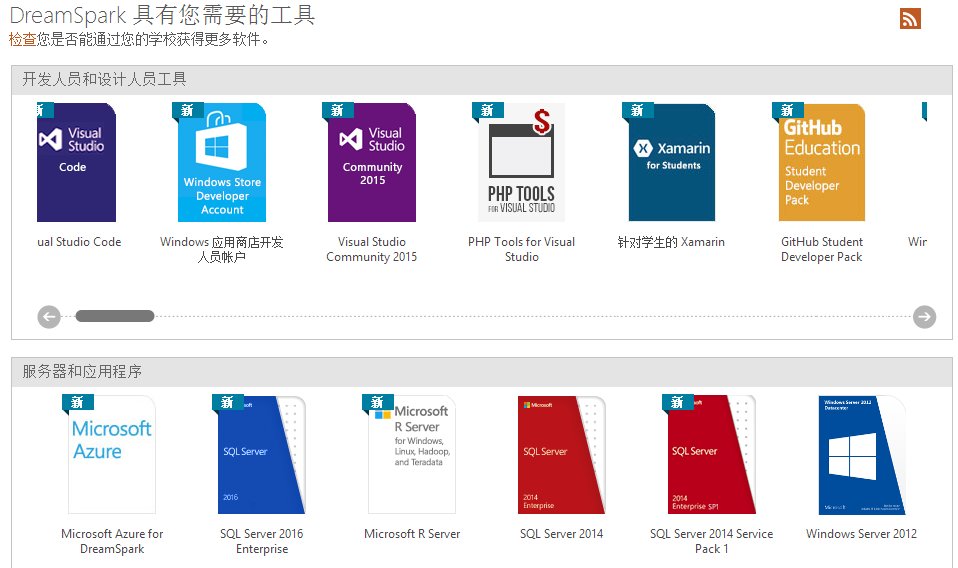Open PHP Tools for Visual Studio image
This screenshot has width=958, height=568.
[521, 162]
